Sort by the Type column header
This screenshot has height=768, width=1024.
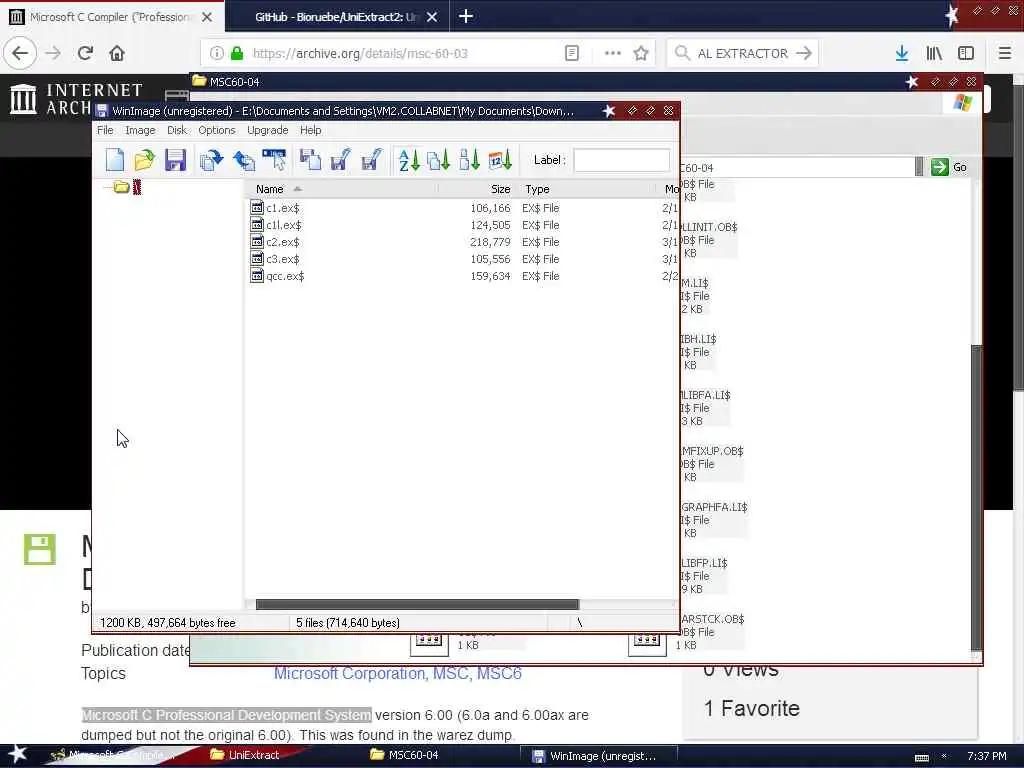tap(586, 189)
